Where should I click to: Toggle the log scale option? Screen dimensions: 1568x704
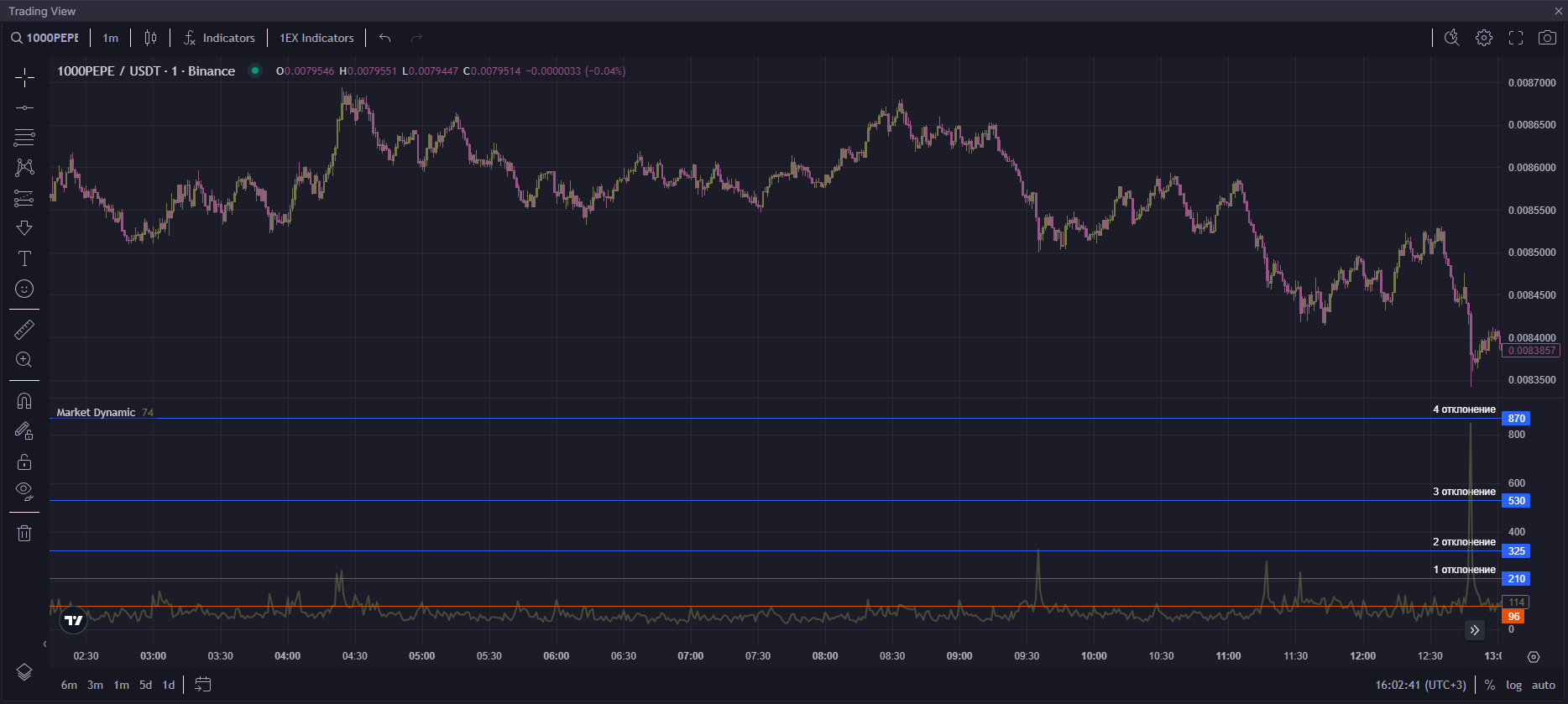coord(1513,685)
